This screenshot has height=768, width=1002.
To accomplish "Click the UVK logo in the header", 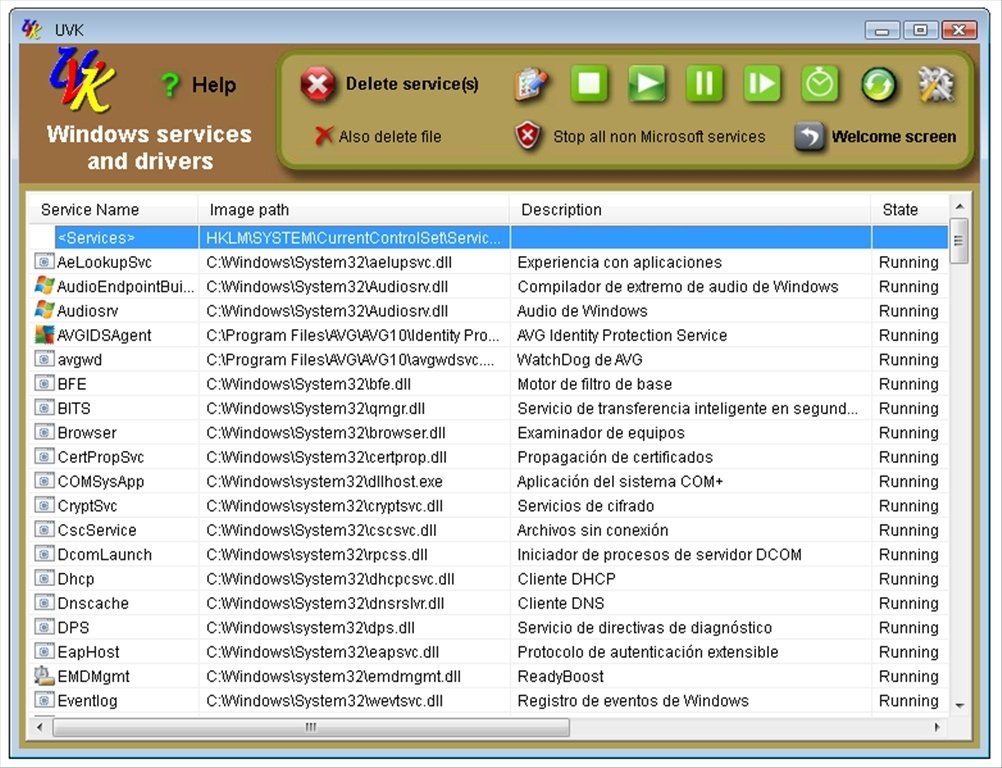I will point(81,81).
